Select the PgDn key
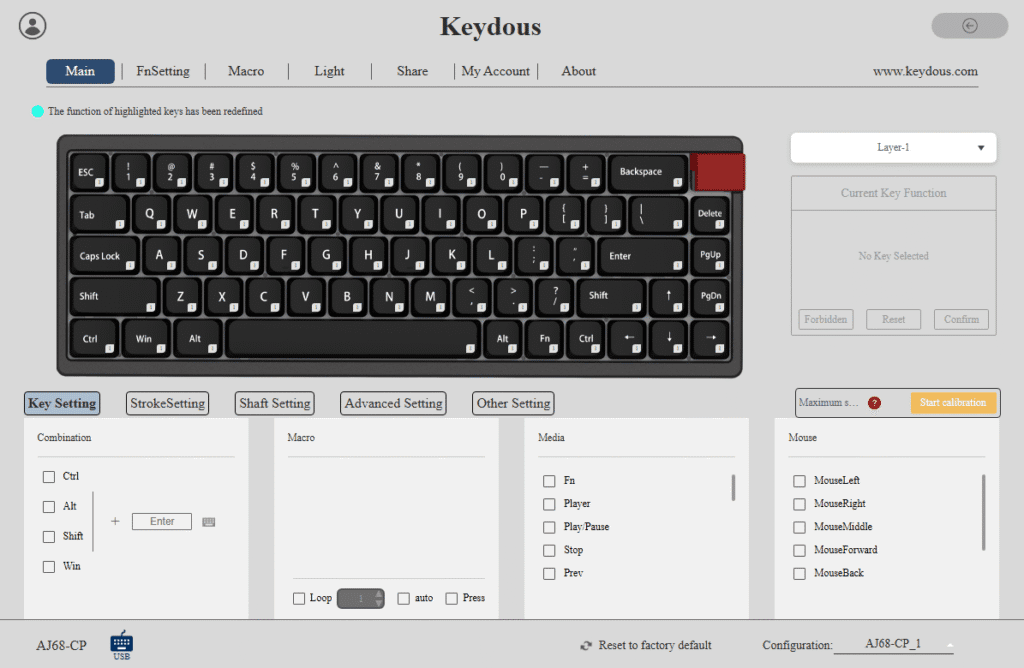The image size is (1024, 668). click(710, 296)
